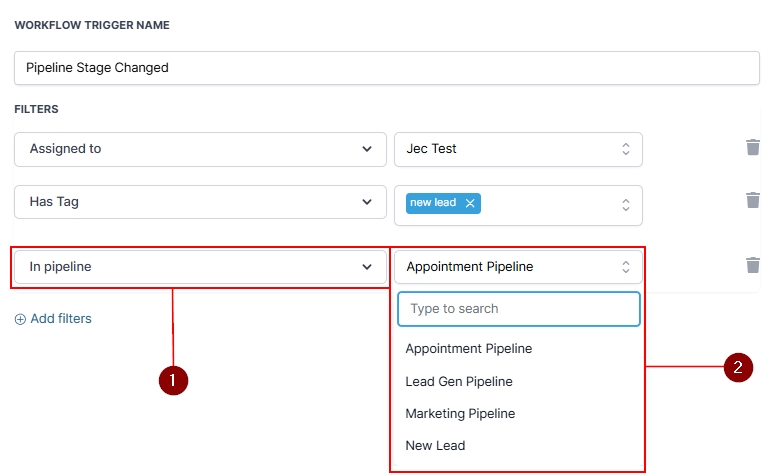Click the plus icon beside Add filters
The image size is (782, 475).
coord(20,319)
